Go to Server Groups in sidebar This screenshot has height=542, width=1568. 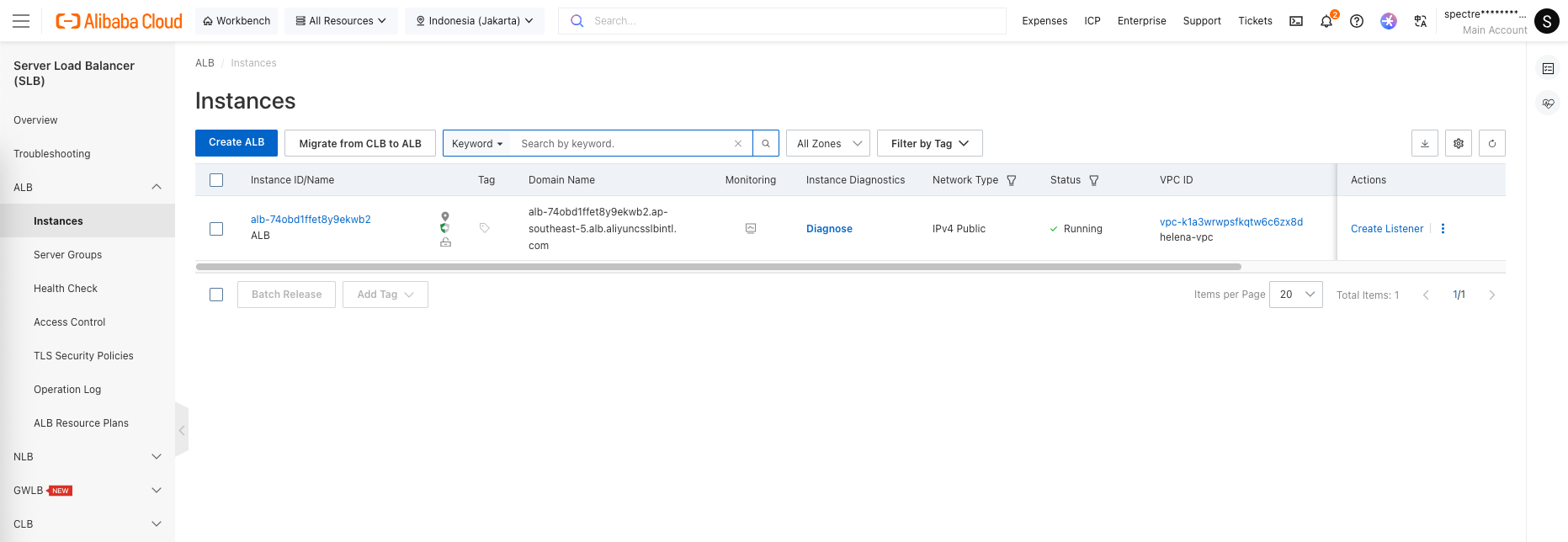click(67, 255)
